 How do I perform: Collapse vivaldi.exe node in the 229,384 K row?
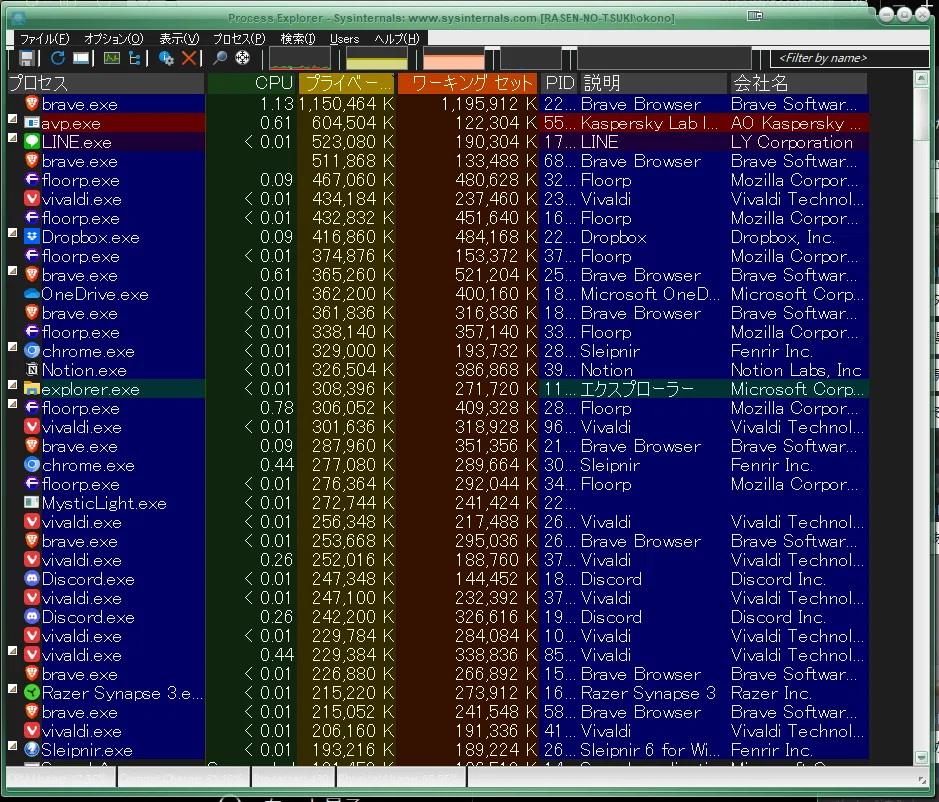(x=13, y=651)
